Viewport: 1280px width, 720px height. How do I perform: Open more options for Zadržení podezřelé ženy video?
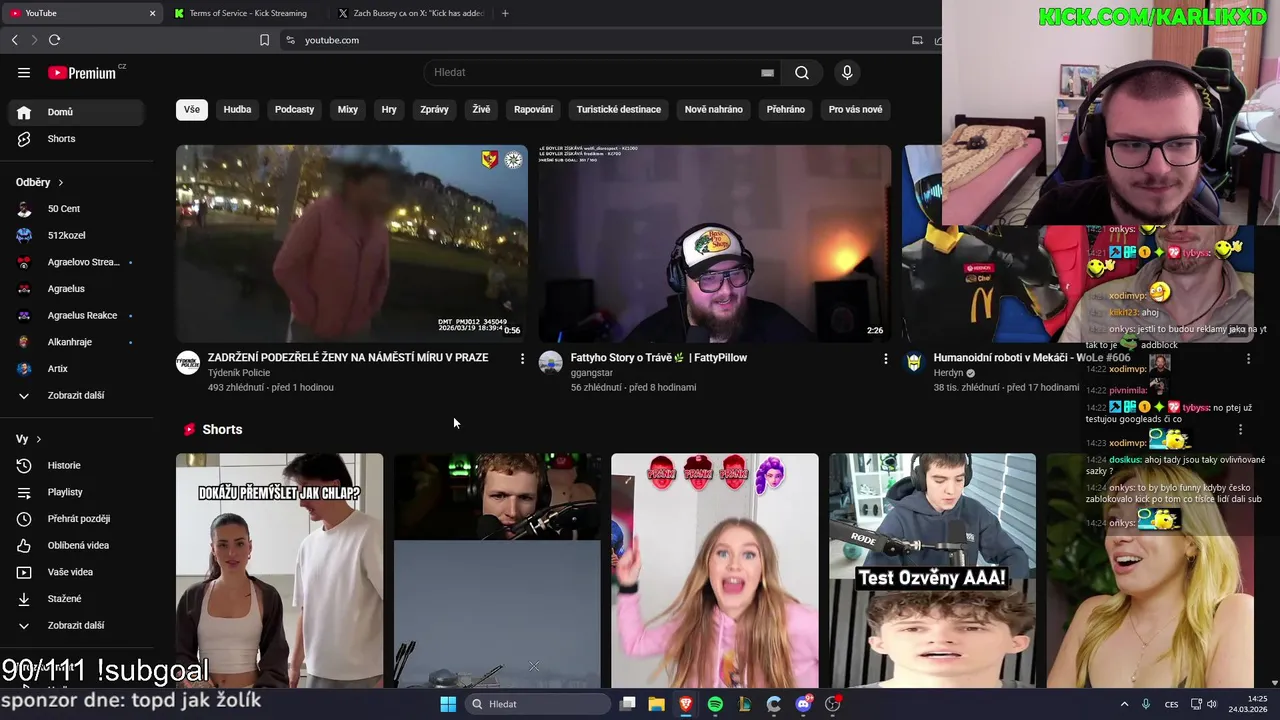pyautogui.click(x=522, y=358)
